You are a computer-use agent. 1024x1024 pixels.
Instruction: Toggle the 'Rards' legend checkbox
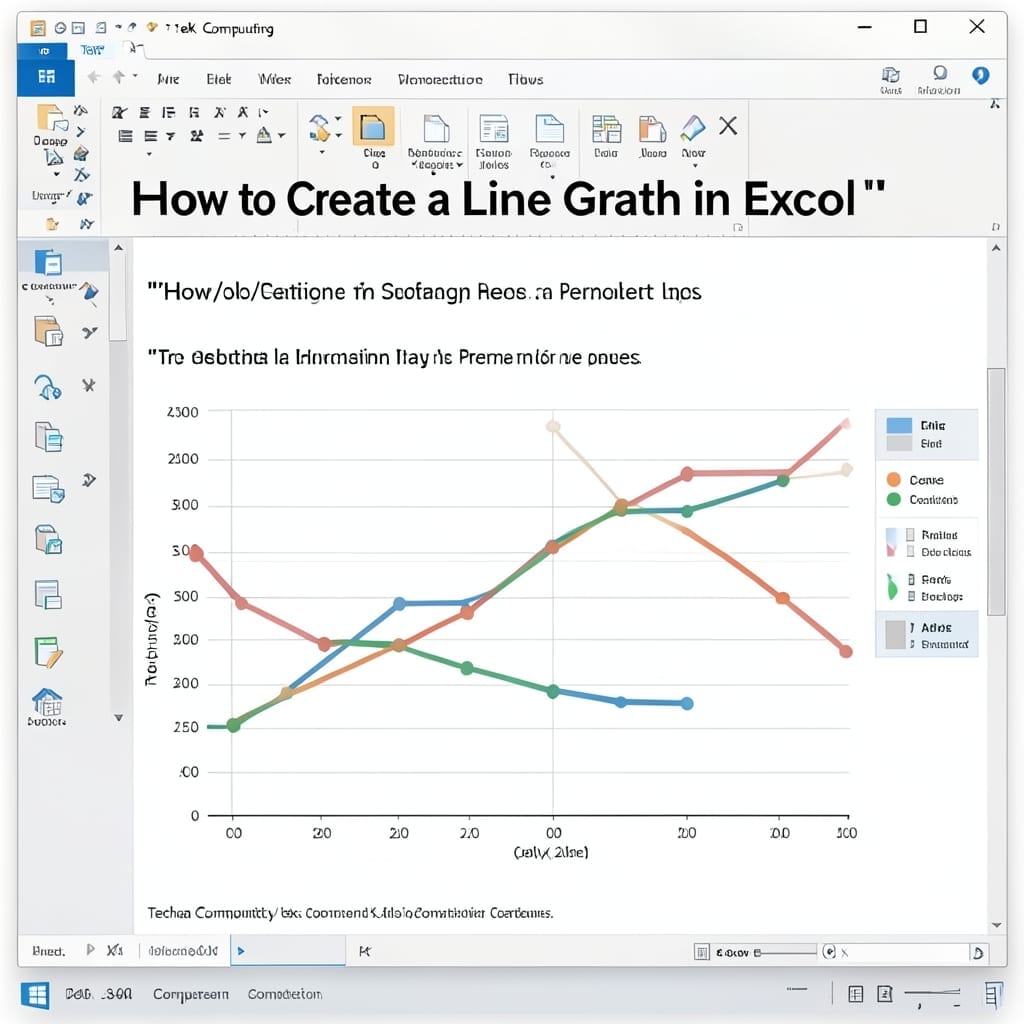(911, 579)
